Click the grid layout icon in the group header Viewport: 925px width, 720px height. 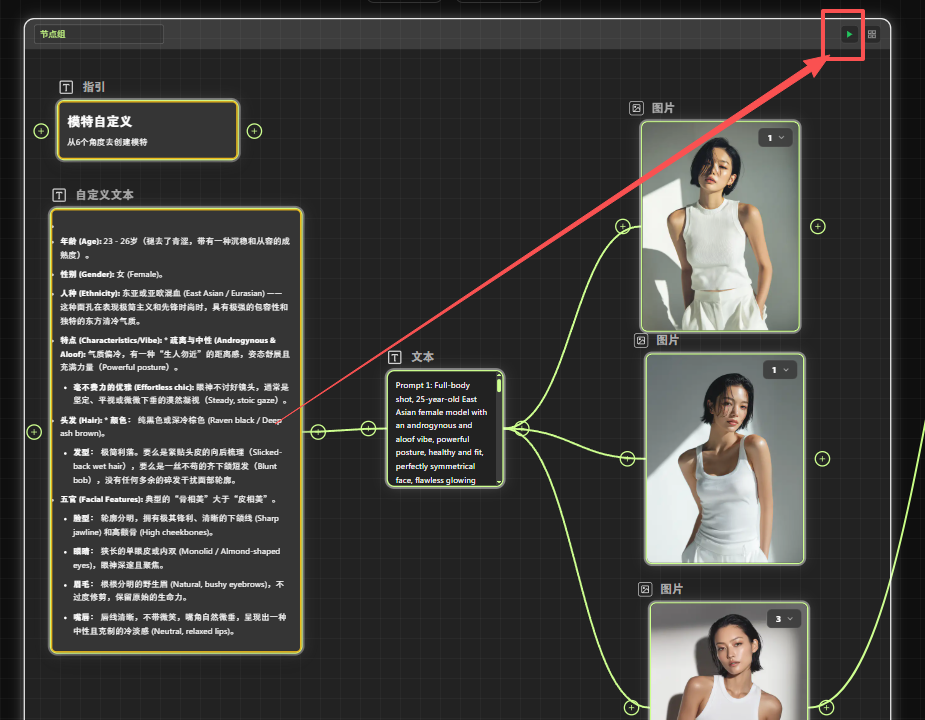click(872, 34)
